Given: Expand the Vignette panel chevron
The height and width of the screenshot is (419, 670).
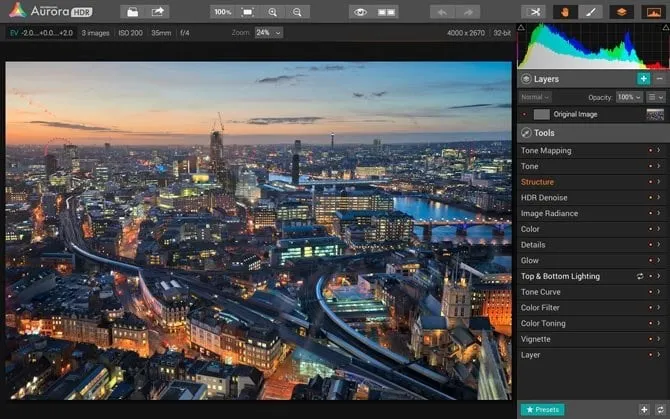Looking at the screenshot, I should (660, 339).
